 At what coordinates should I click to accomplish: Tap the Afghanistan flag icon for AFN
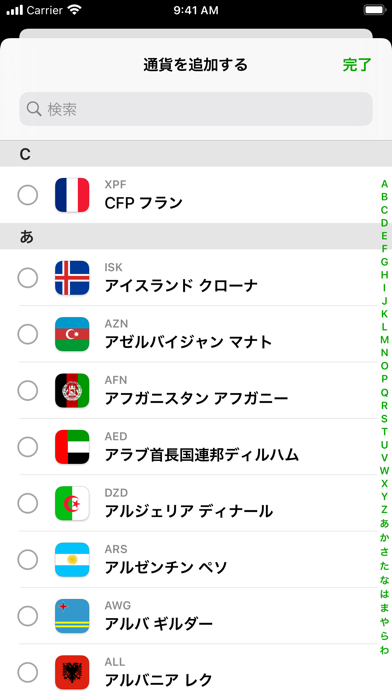click(72, 390)
